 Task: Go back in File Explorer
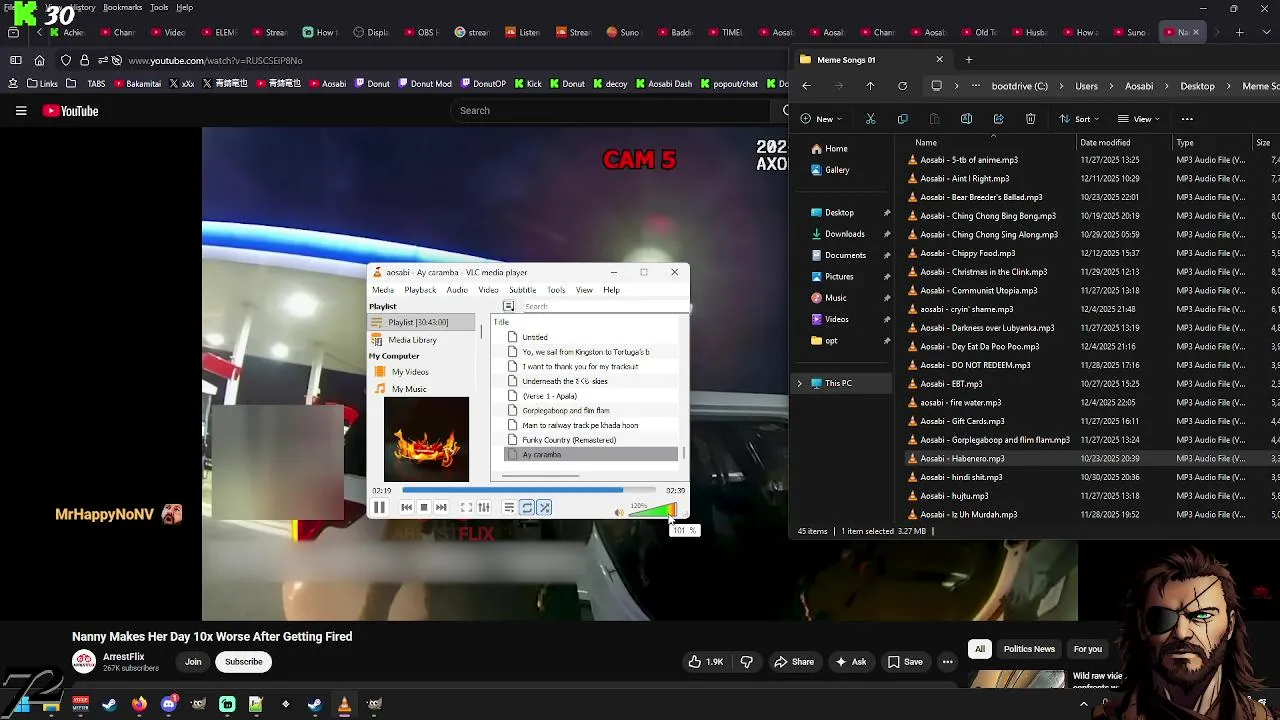(806, 86)
